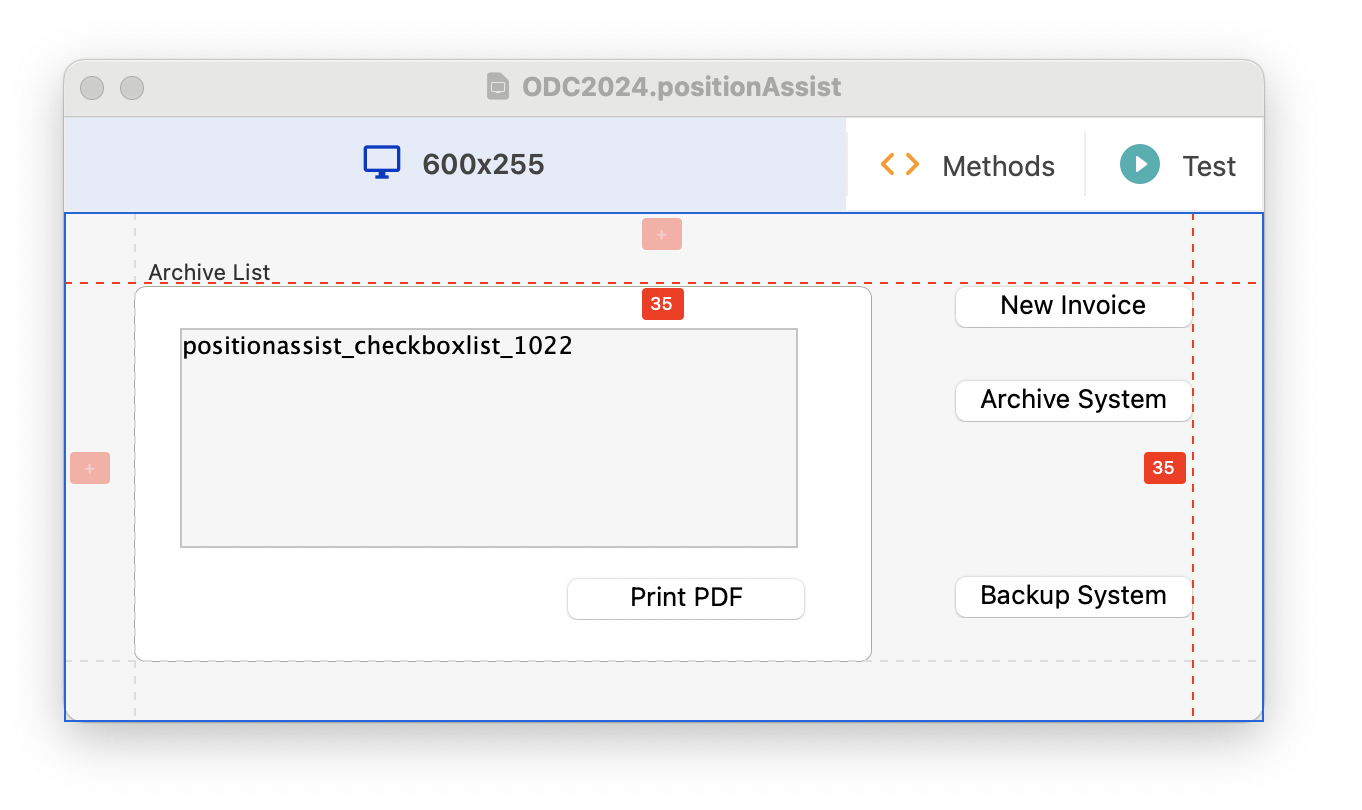Select the Backup System button
Viewport: 1362px width, 810px height.
(x=1073, y=596)
